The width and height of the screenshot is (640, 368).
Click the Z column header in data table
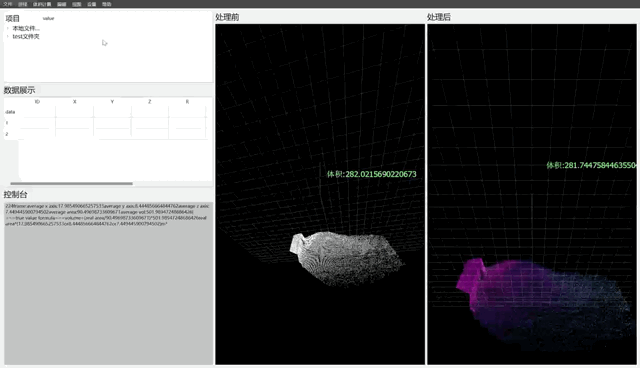point(150,102)
